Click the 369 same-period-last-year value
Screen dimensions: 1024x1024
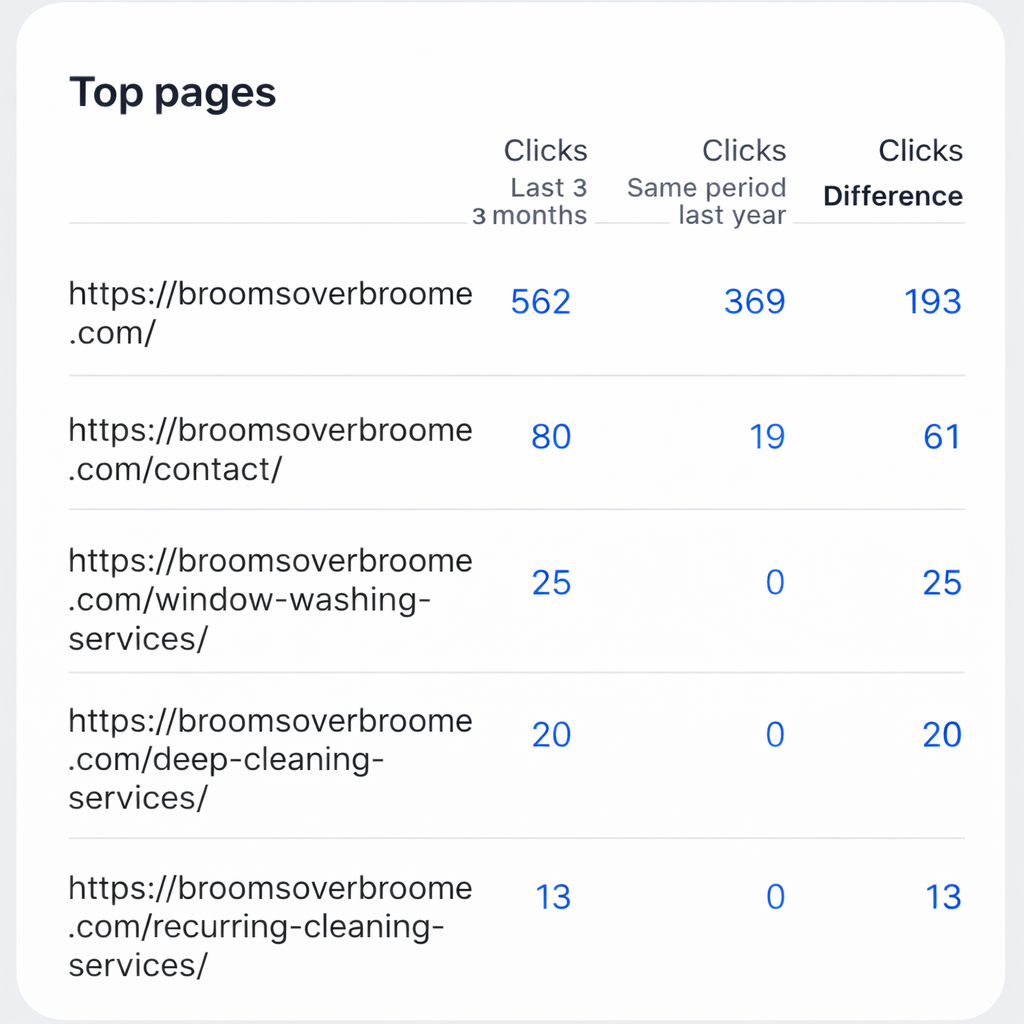(x=755, y=302)
